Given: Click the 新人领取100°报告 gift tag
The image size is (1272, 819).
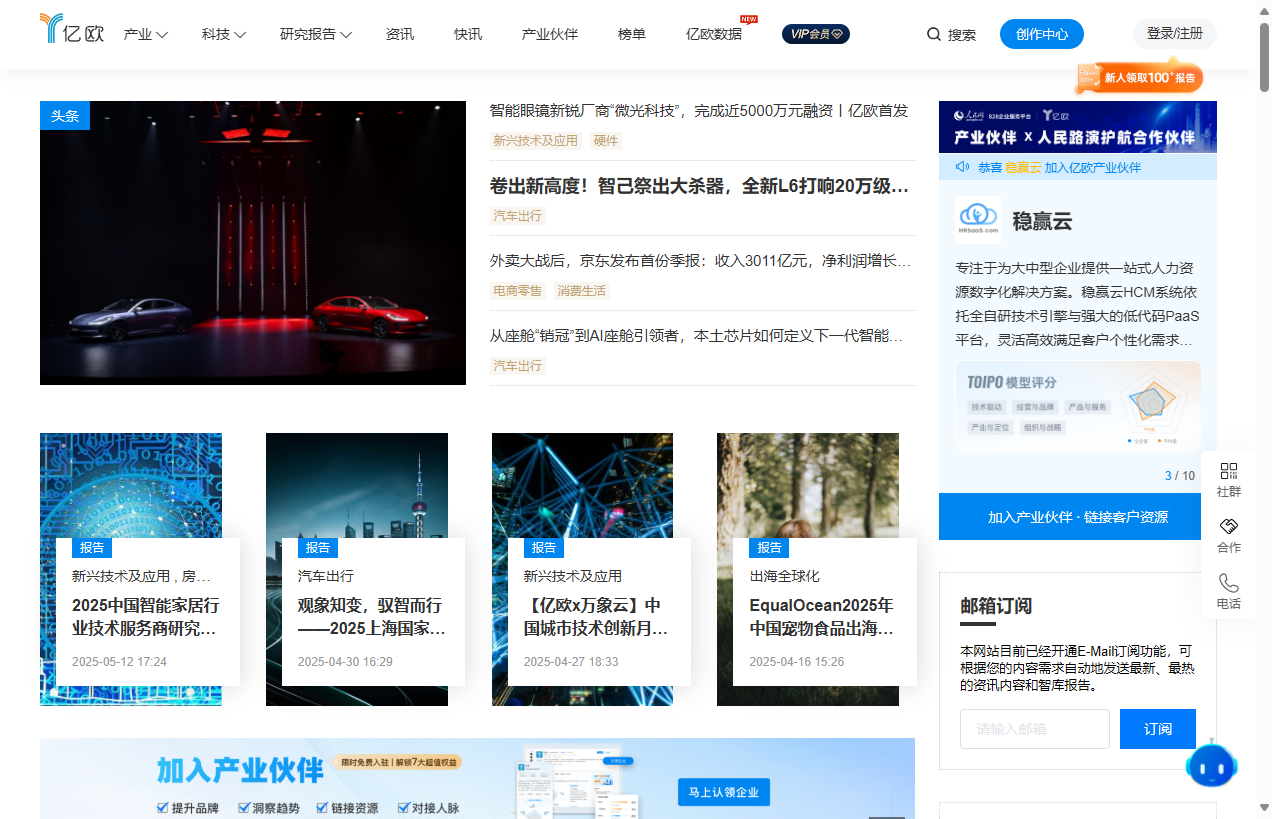Looking at the screenshot, I should pyautogui.click(x=1139, y=75).
